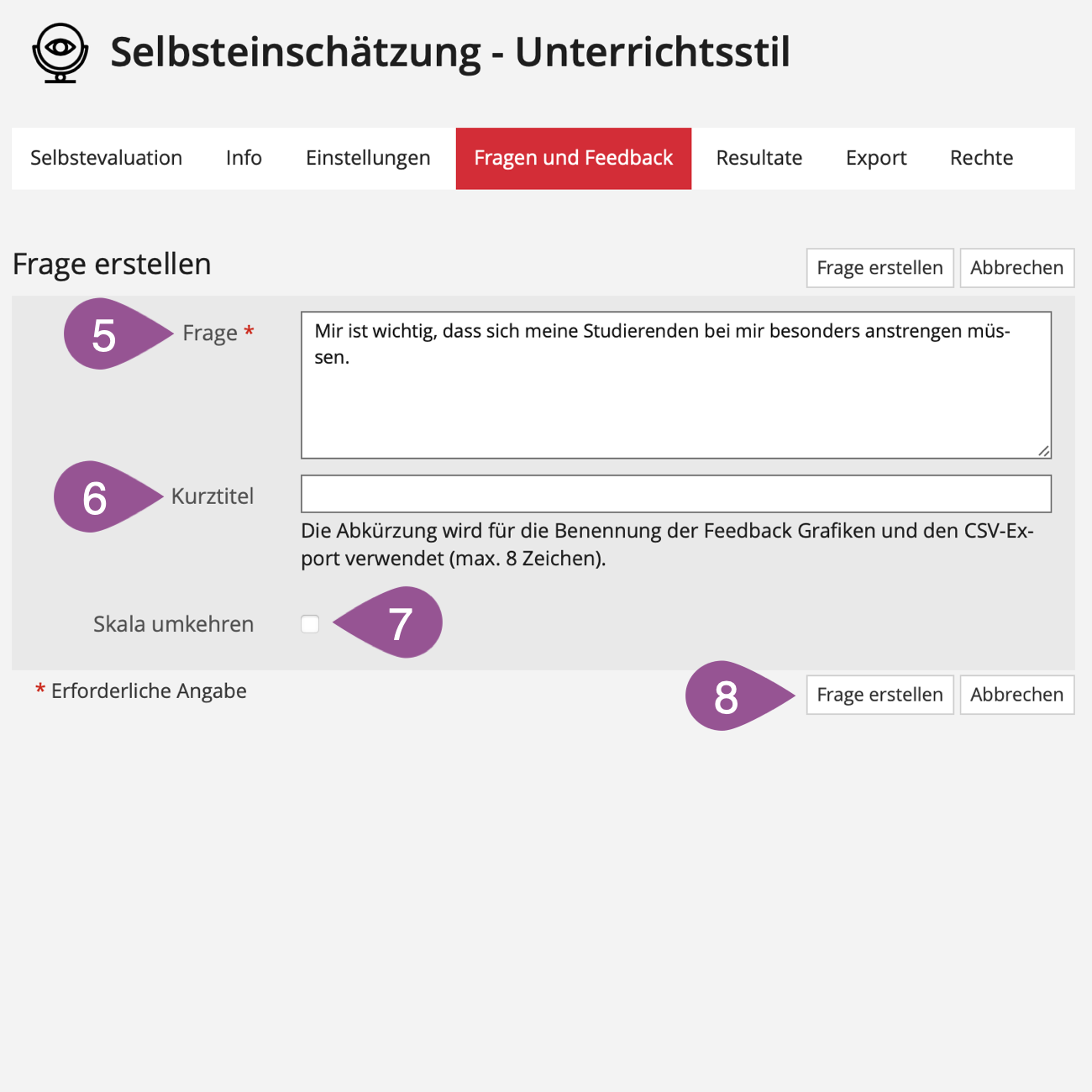The height and width of the screenshot is (1092, 1092).
Task: Click the purple number 8 marker
Action: pos(727,696)
